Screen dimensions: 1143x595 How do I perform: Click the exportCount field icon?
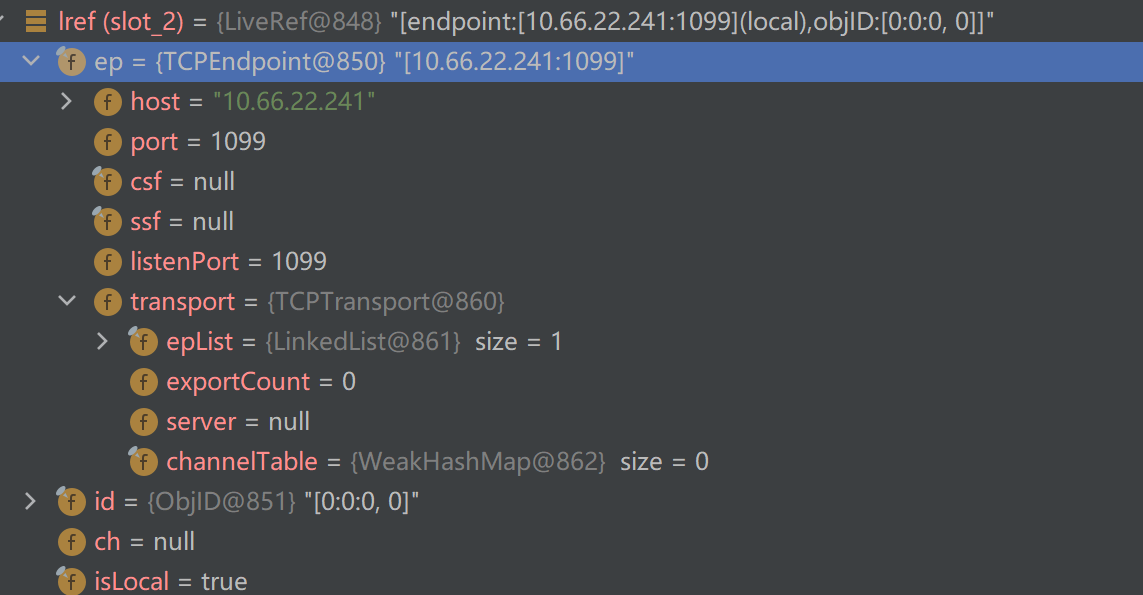[x=143, y=382]
